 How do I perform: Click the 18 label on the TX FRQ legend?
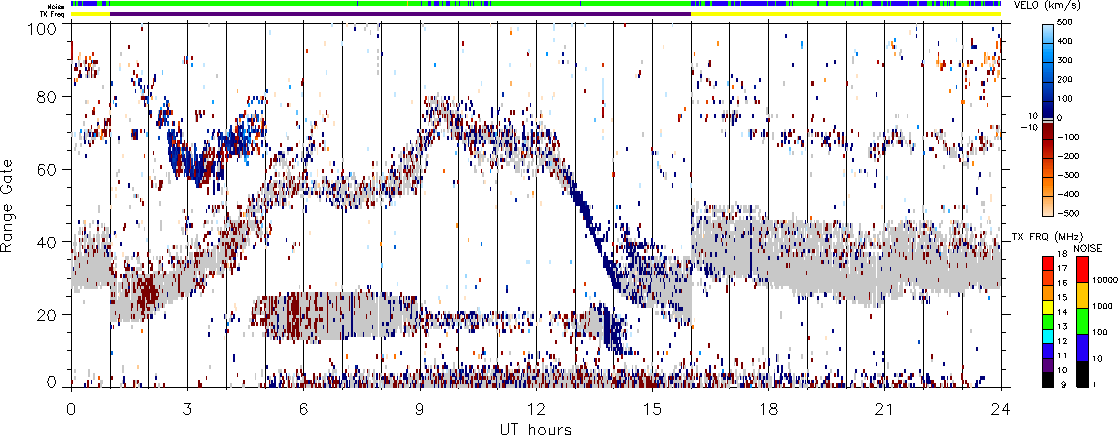point(1062,254)
